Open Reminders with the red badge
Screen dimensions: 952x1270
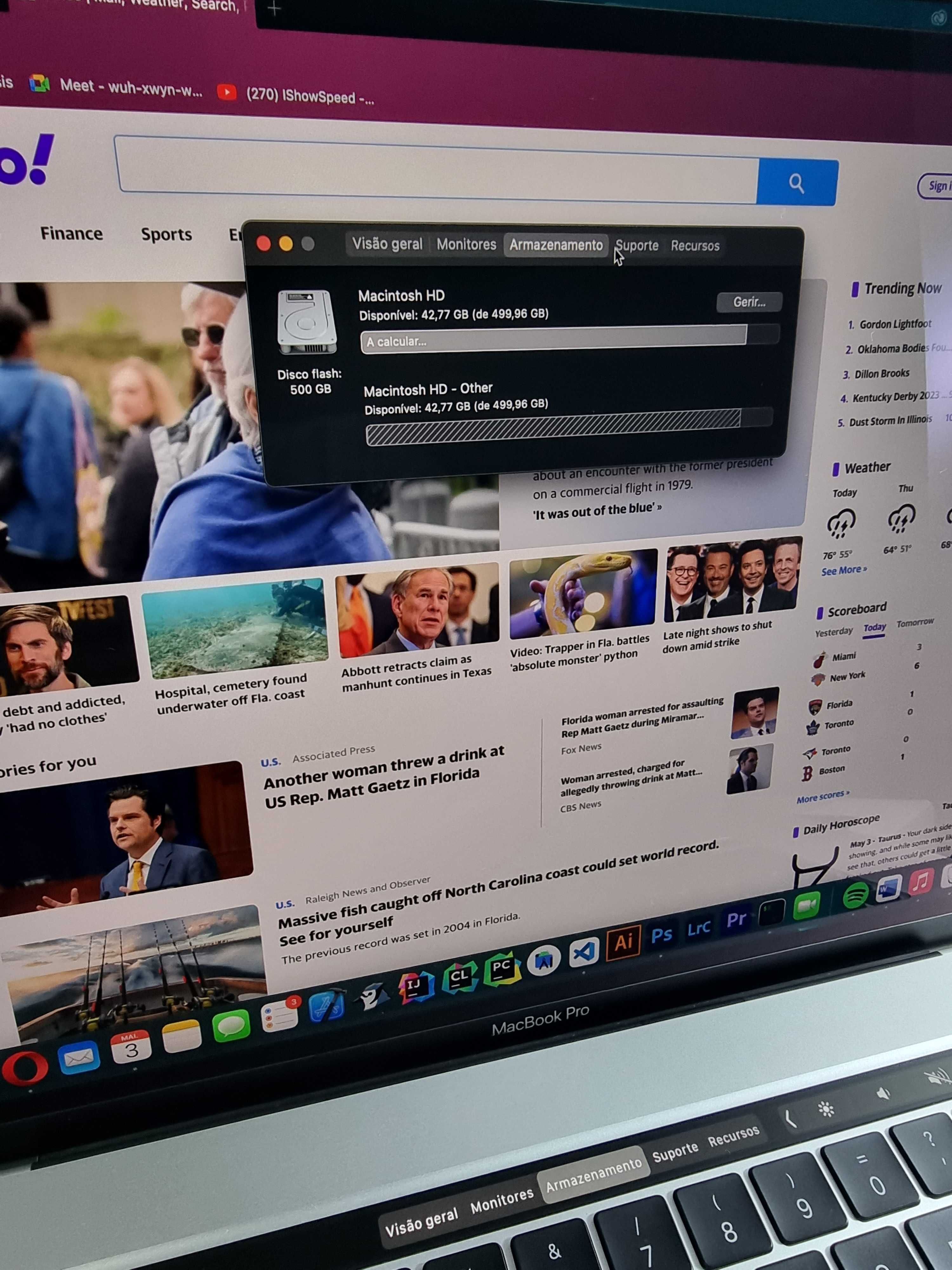(280, 1015)
